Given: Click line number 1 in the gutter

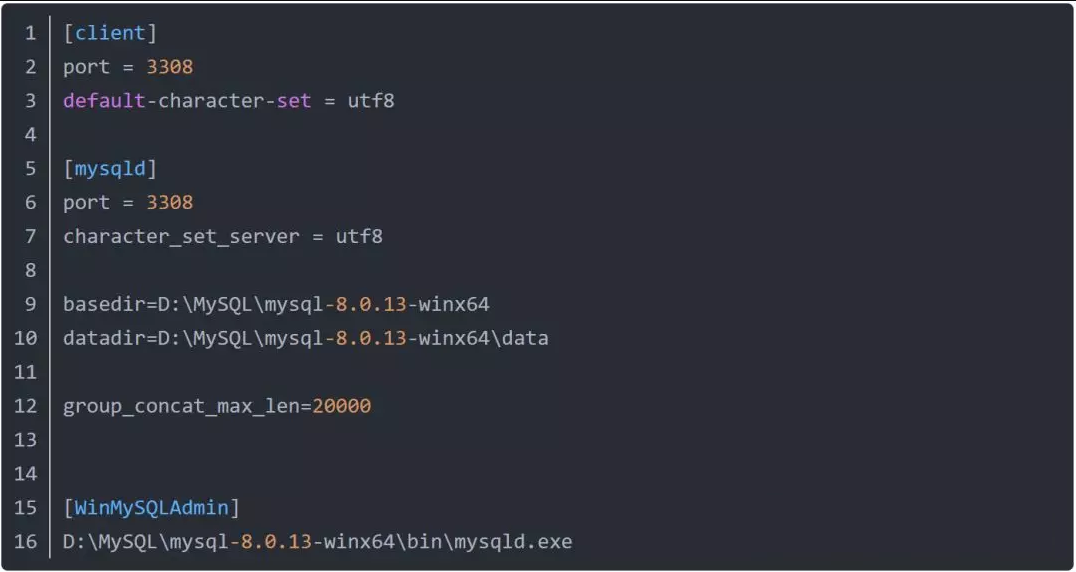Looking at the screenshot, I should pos(30,33).
